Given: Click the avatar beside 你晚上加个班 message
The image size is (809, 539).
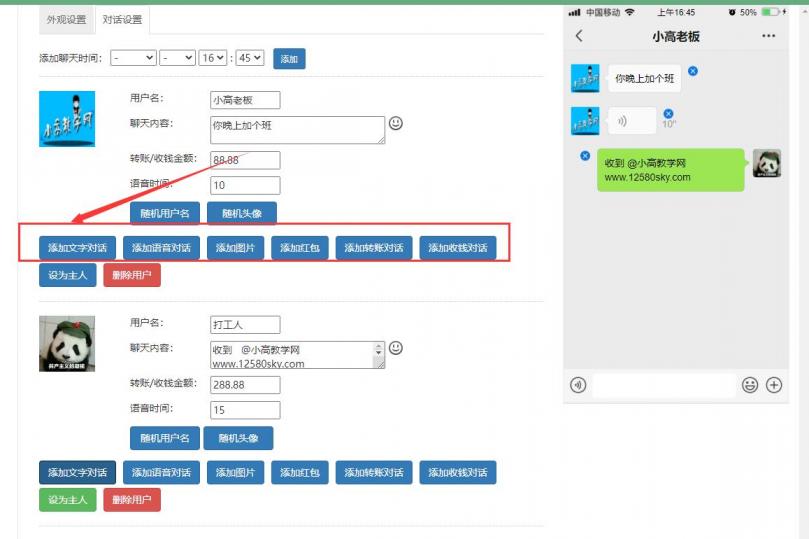Looking at the screenshot, I should click(x=585, y=78).
